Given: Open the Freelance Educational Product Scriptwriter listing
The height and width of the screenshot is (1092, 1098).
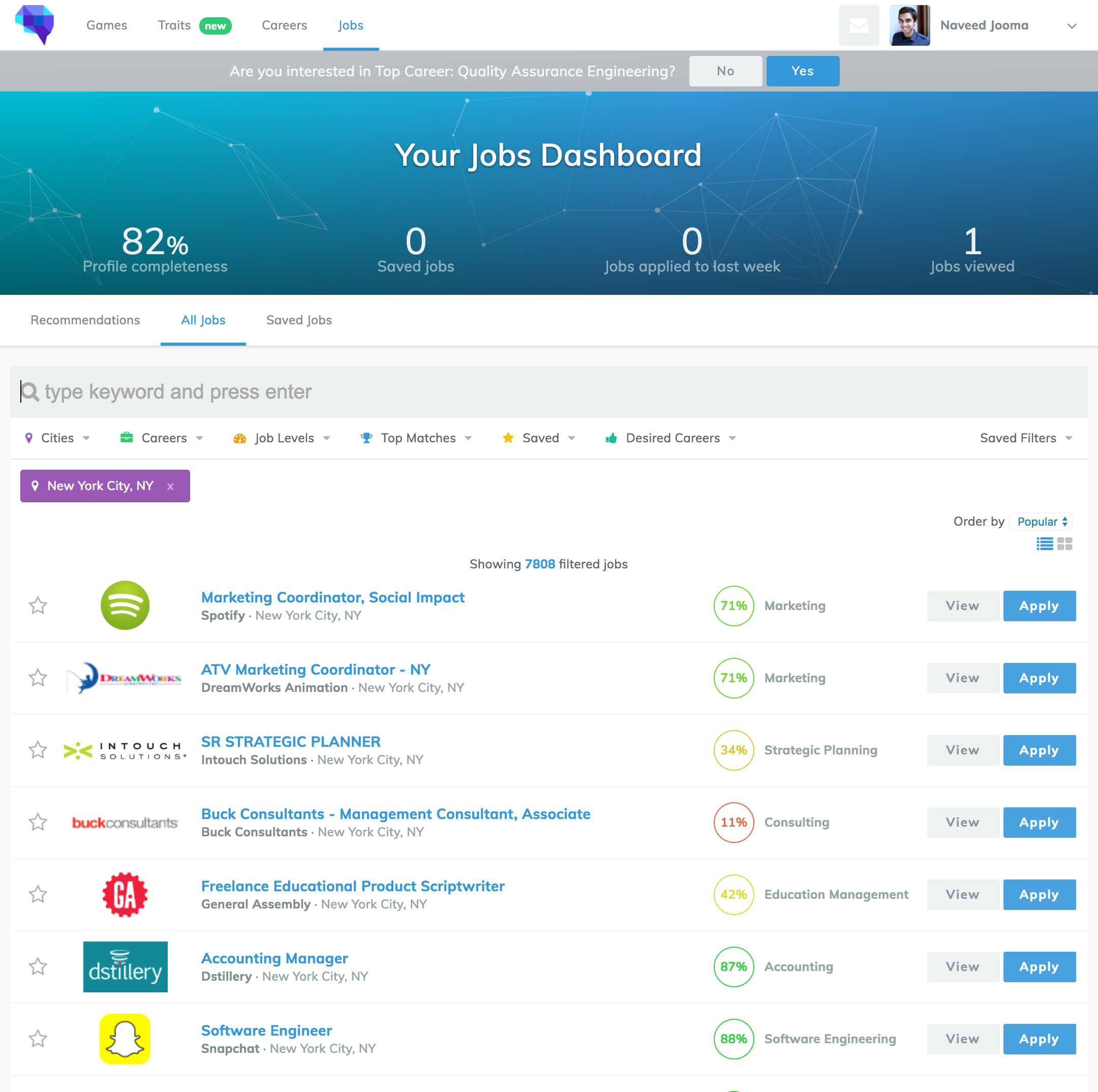Looking at the screenshot, I should 352,886.
